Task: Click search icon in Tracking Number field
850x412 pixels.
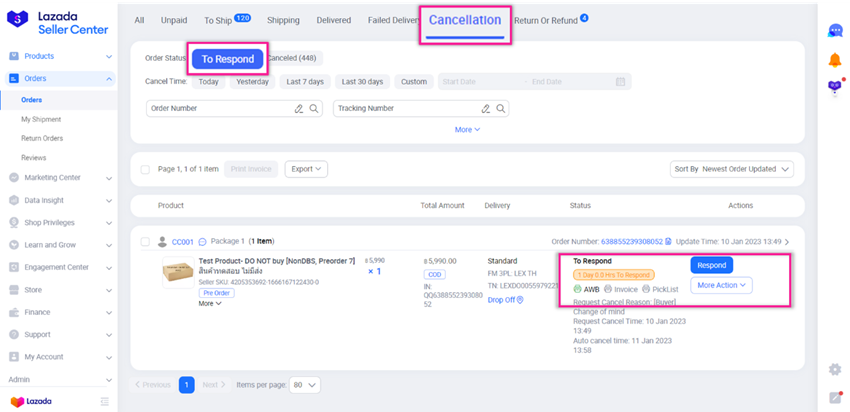Action: 502,108
